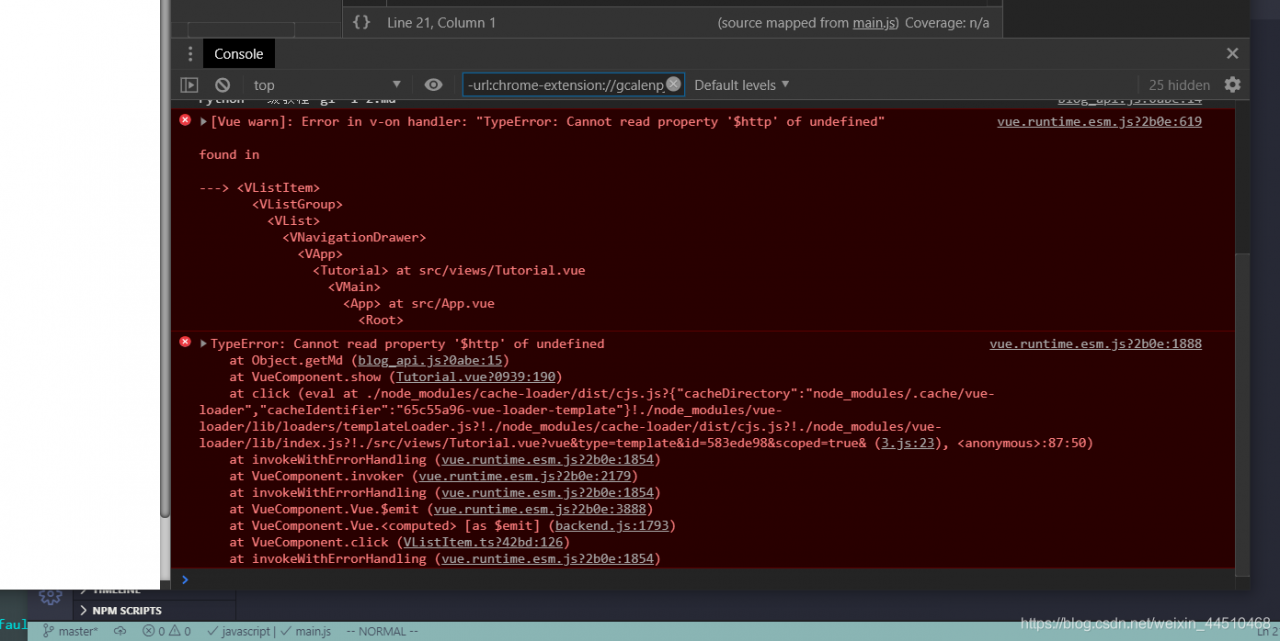
Task: Click the <VListItem> component trace line
Action: pos(278,188)
